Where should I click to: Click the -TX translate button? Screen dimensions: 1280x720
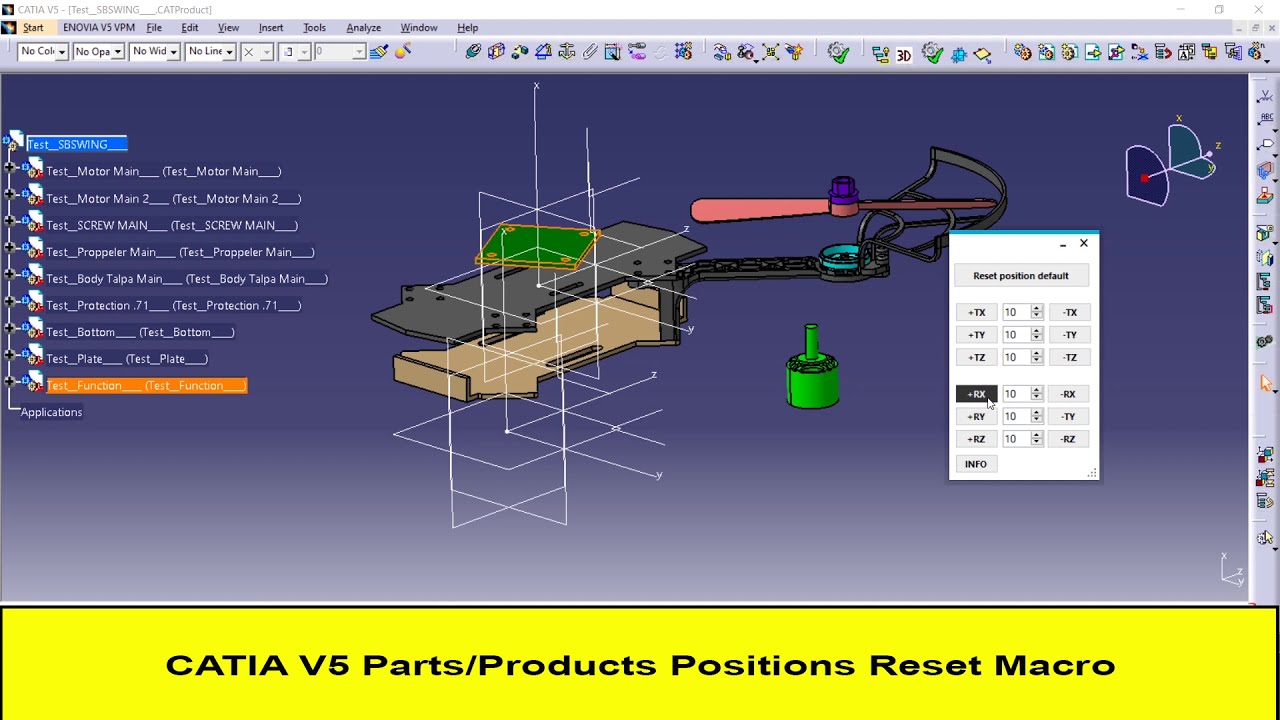point(1070,313)
